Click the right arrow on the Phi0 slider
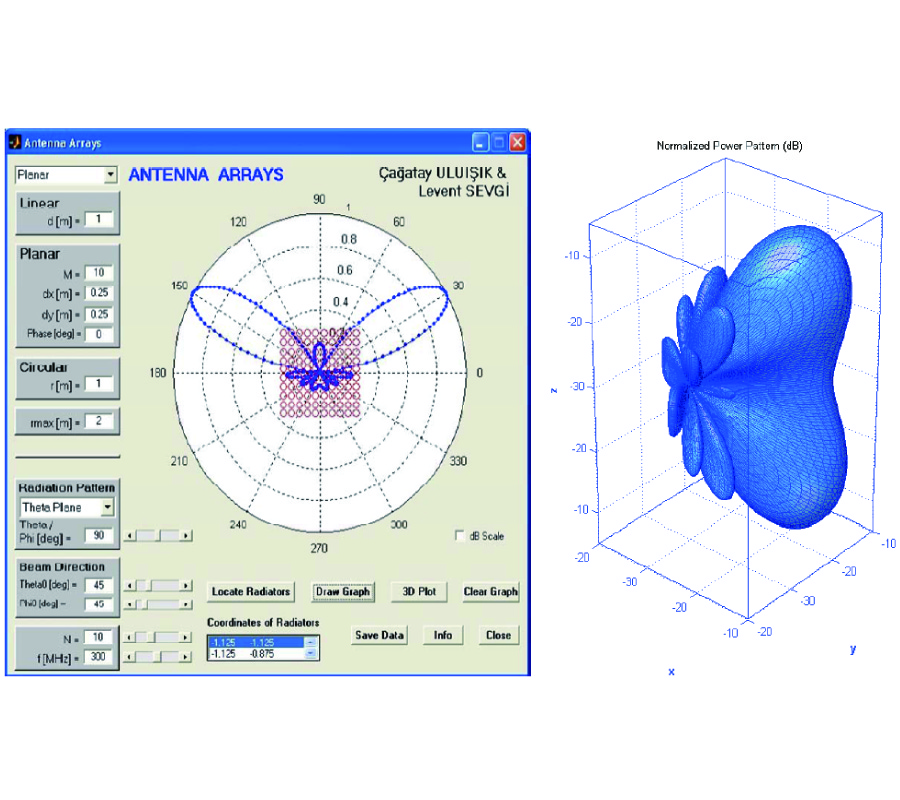900x800 pixels. 186,604
